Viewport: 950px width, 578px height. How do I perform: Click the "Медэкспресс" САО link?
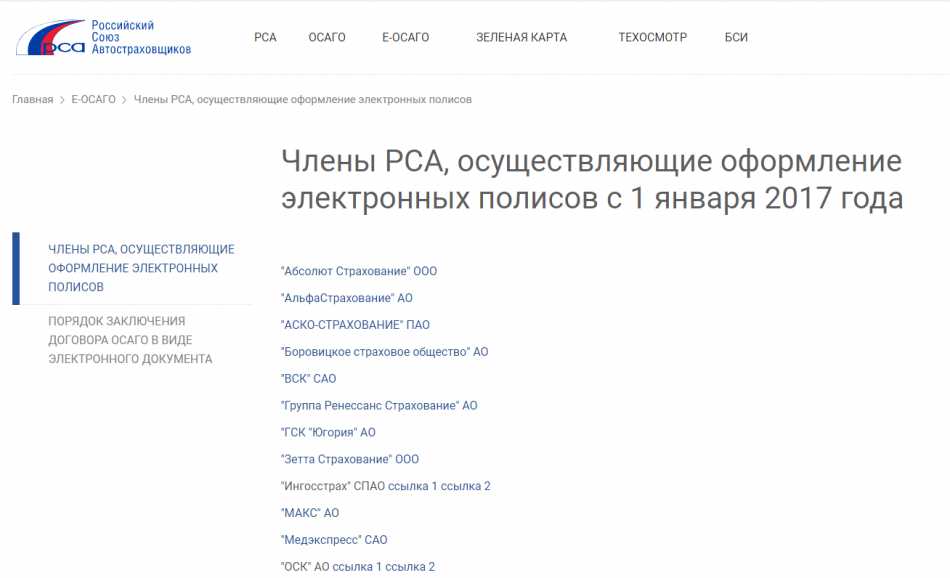pos(334,540)
